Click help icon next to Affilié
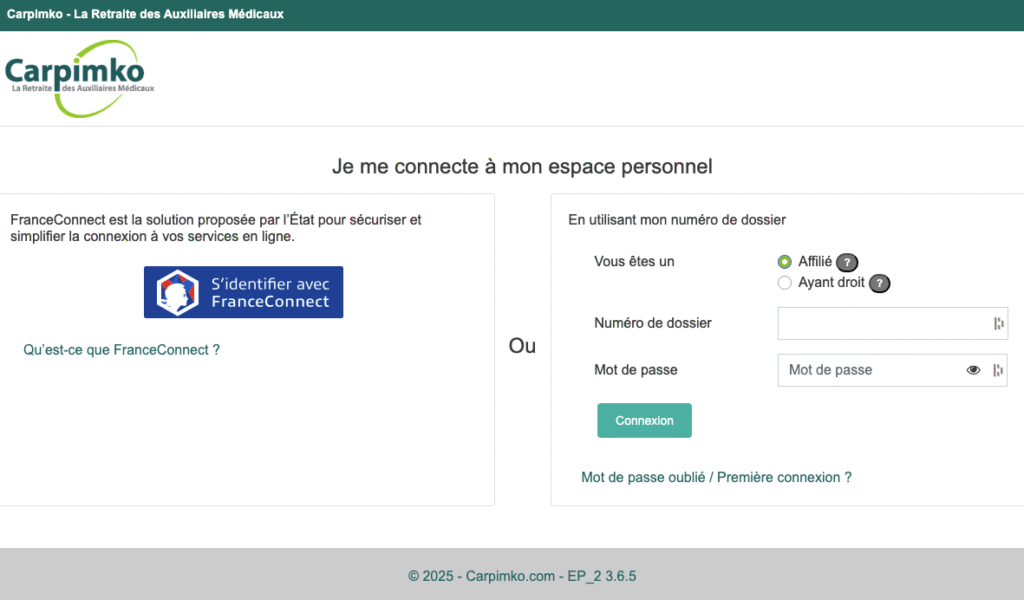 [847, 262]
